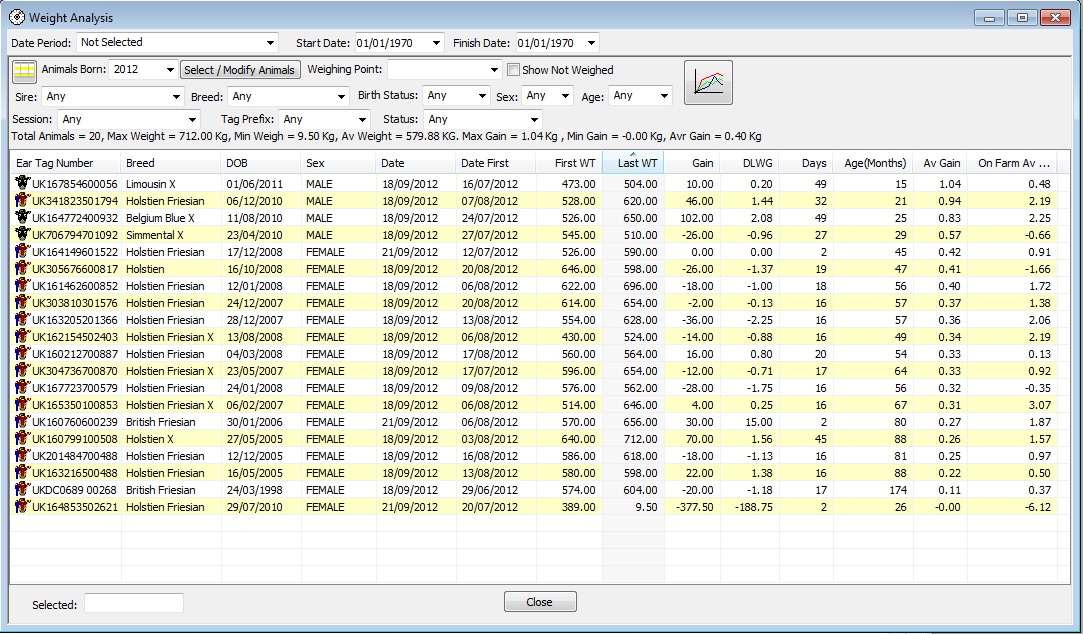
Task: Click cow icon for UK304736700870
Action: pyautogui.click(x=23, y=369)
